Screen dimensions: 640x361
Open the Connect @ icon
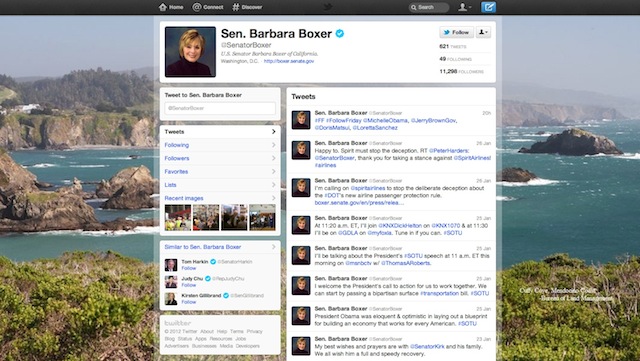pyautogui.click(x=197, y=7)
